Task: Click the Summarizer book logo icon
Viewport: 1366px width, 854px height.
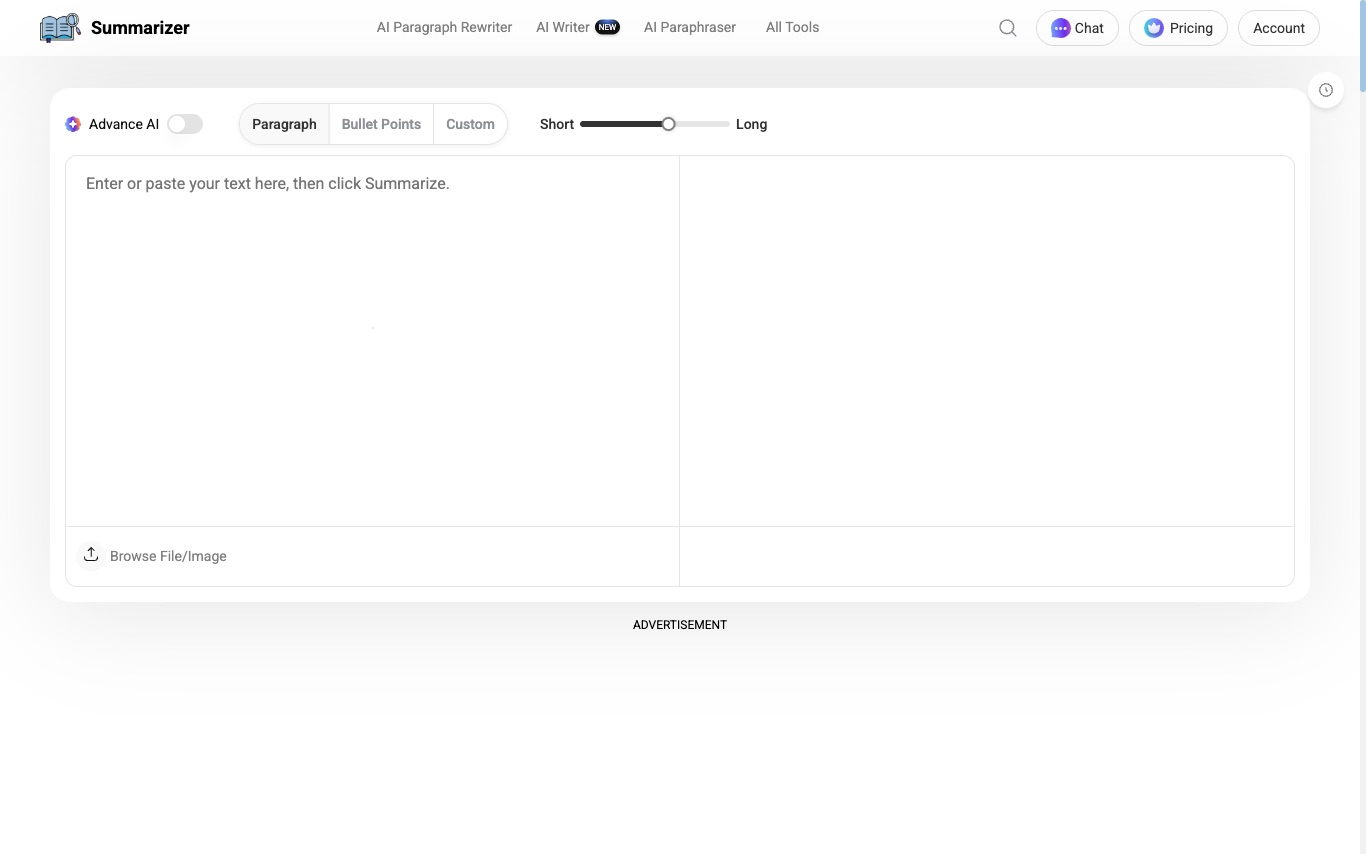Action: coord(60,28)
